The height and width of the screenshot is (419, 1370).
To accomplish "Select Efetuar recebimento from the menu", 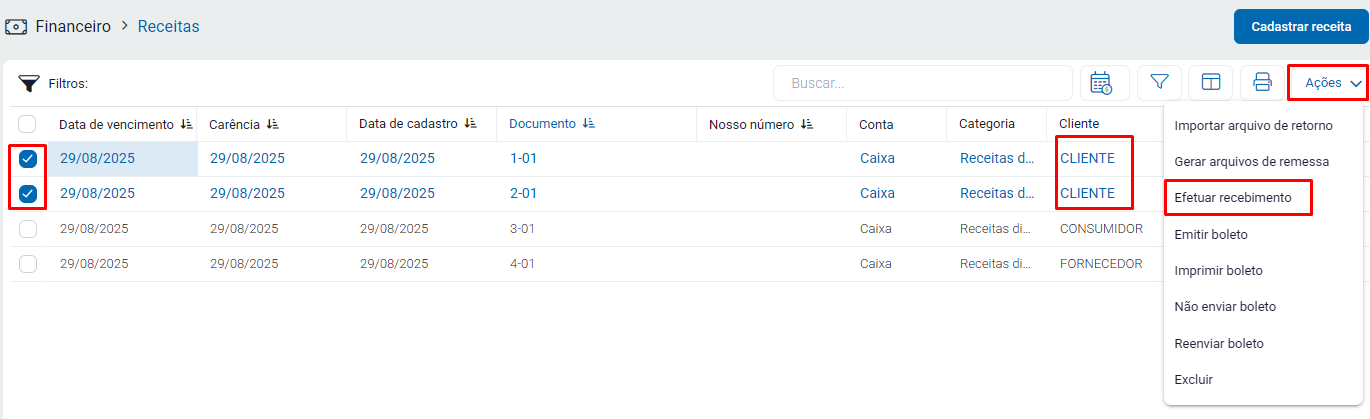I will click(x=1233, y=198).
